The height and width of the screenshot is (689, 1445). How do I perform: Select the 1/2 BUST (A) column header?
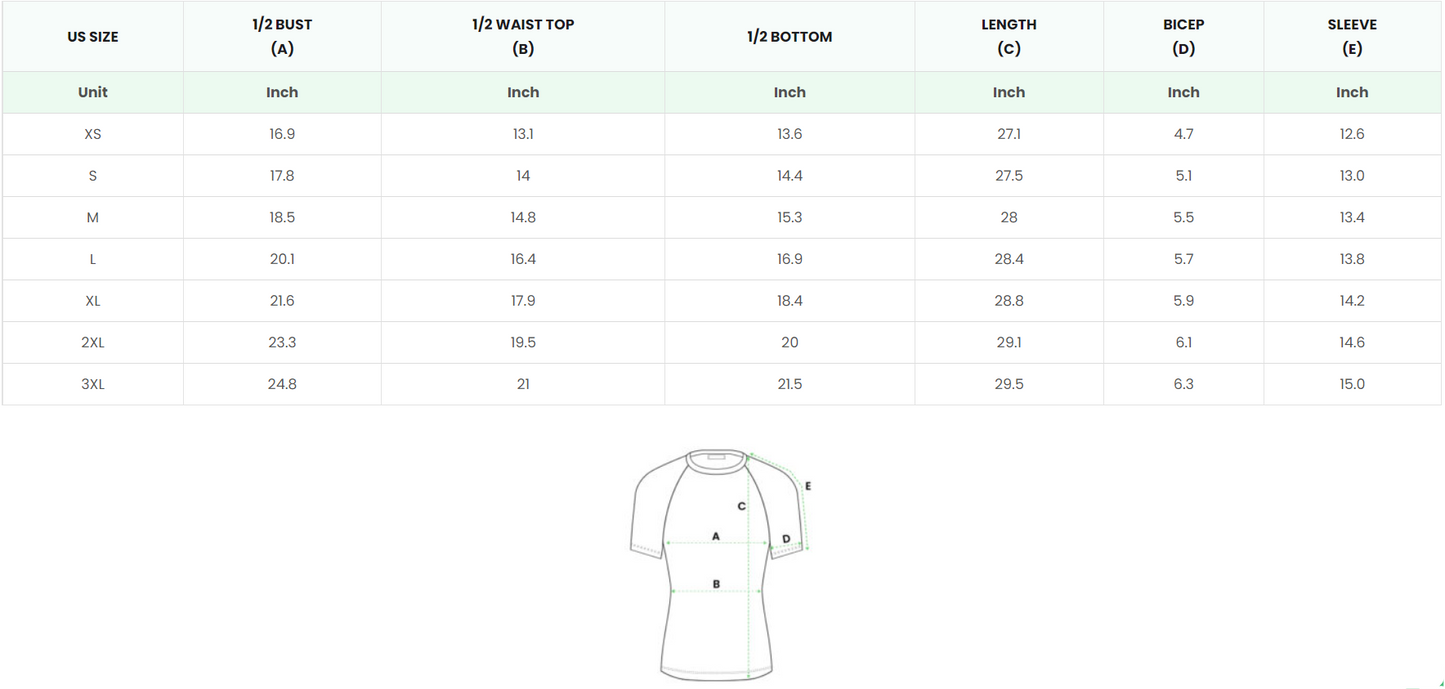pos(282,37)
